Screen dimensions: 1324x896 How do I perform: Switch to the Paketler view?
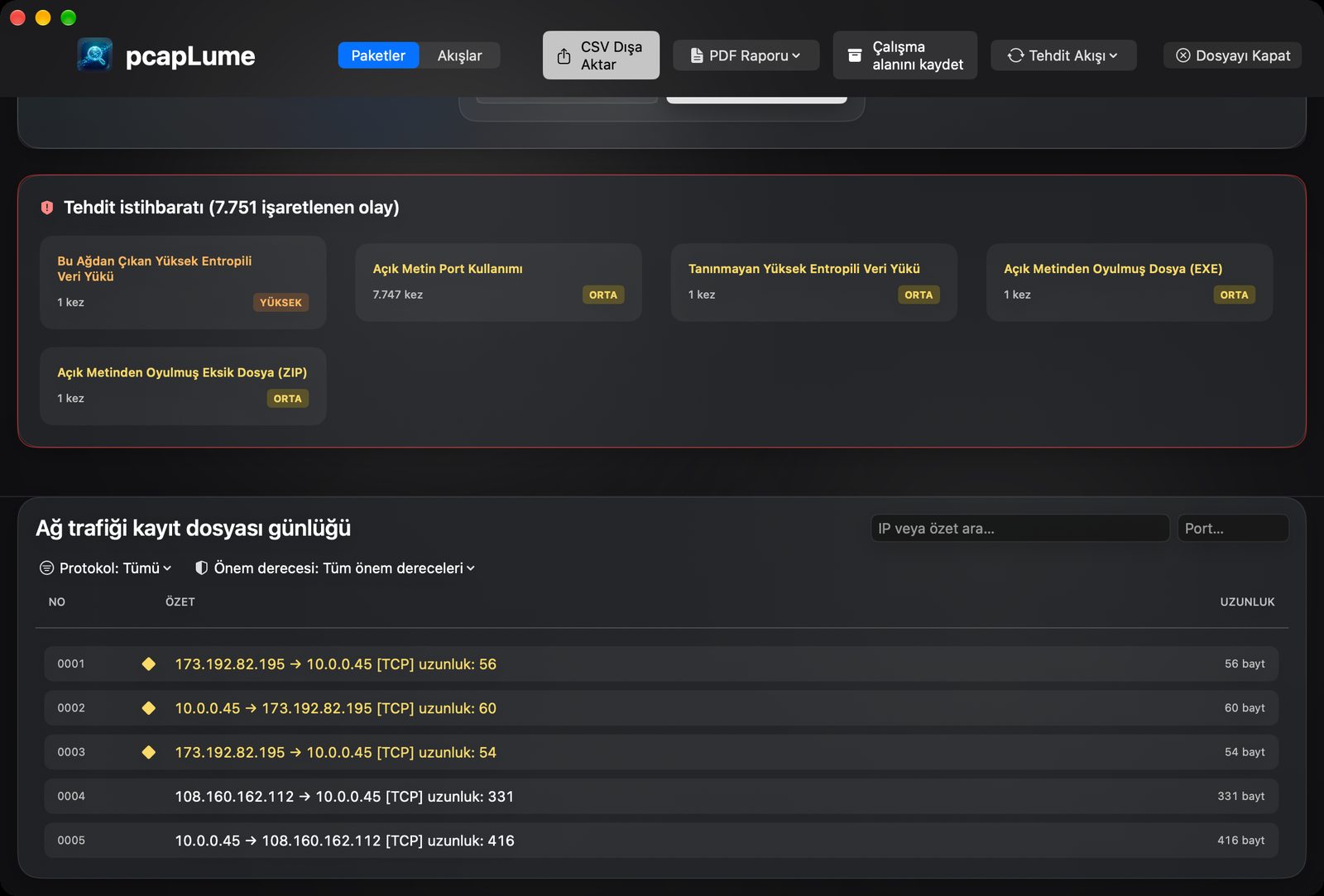click(x=378, y=55)
